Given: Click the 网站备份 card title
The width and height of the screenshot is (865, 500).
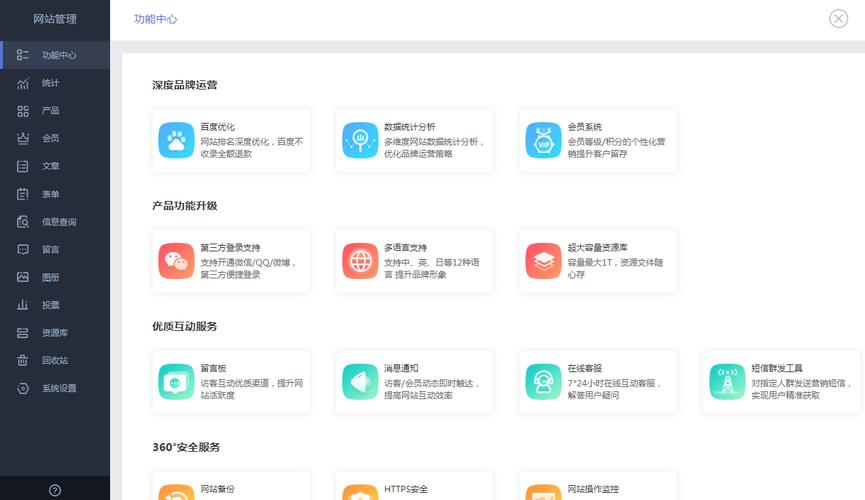Looking at the screenshot, I should click(217, 489).
